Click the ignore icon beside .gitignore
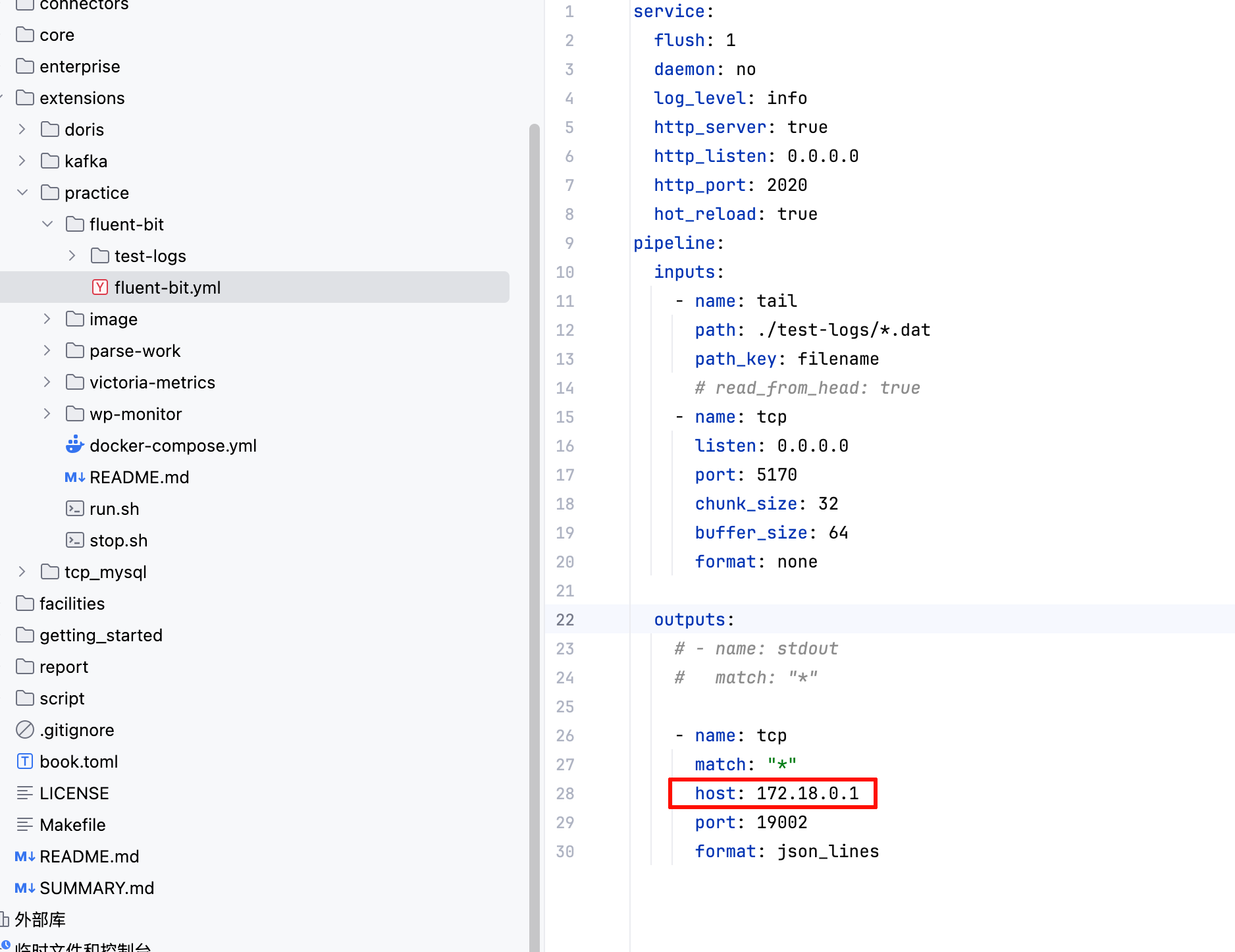The width and height of the screenshot is (1235, 952). pyautogui.click(x=24, y=729)
